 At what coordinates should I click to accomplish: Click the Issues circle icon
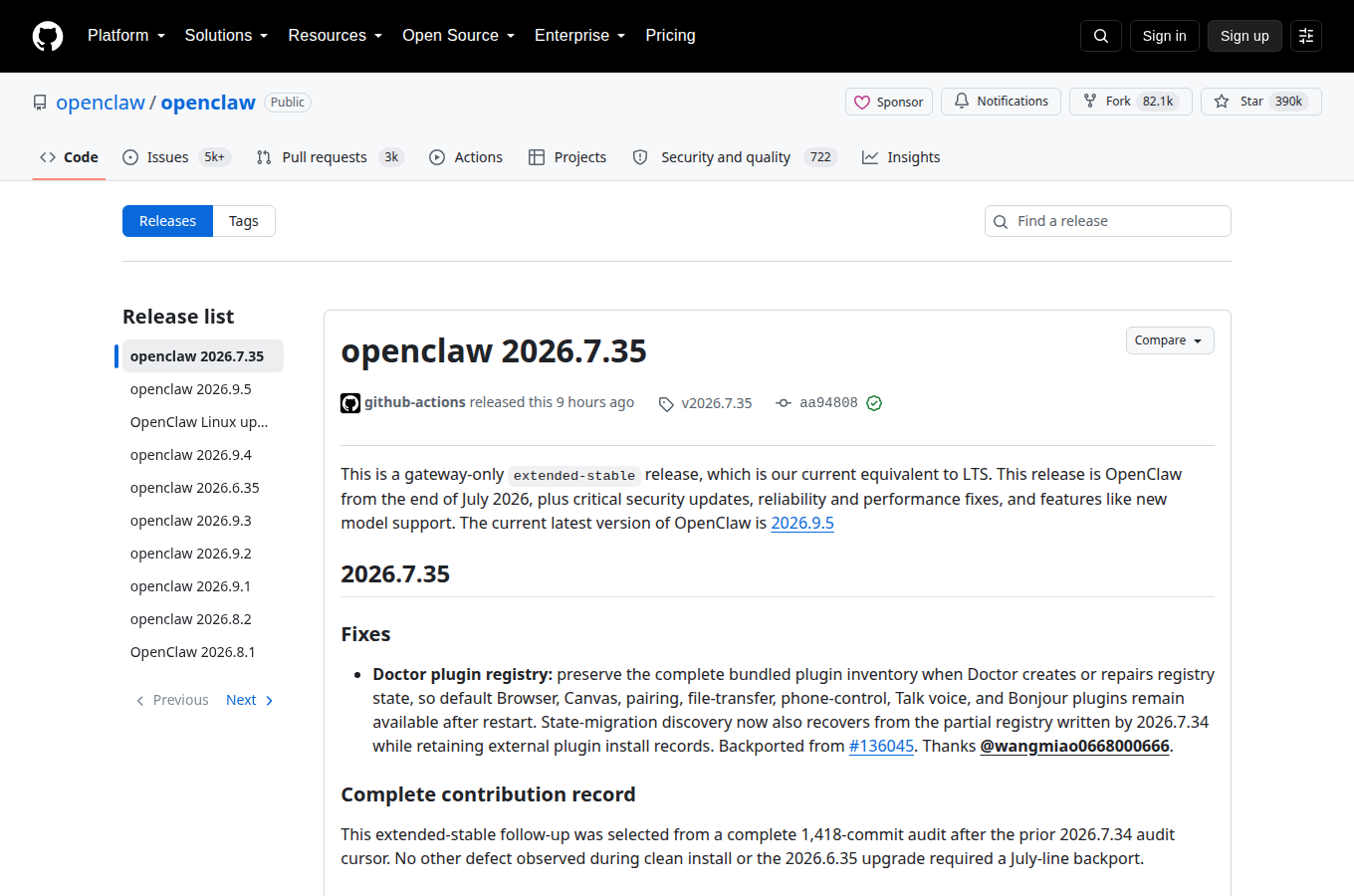(x=130, y=157)
